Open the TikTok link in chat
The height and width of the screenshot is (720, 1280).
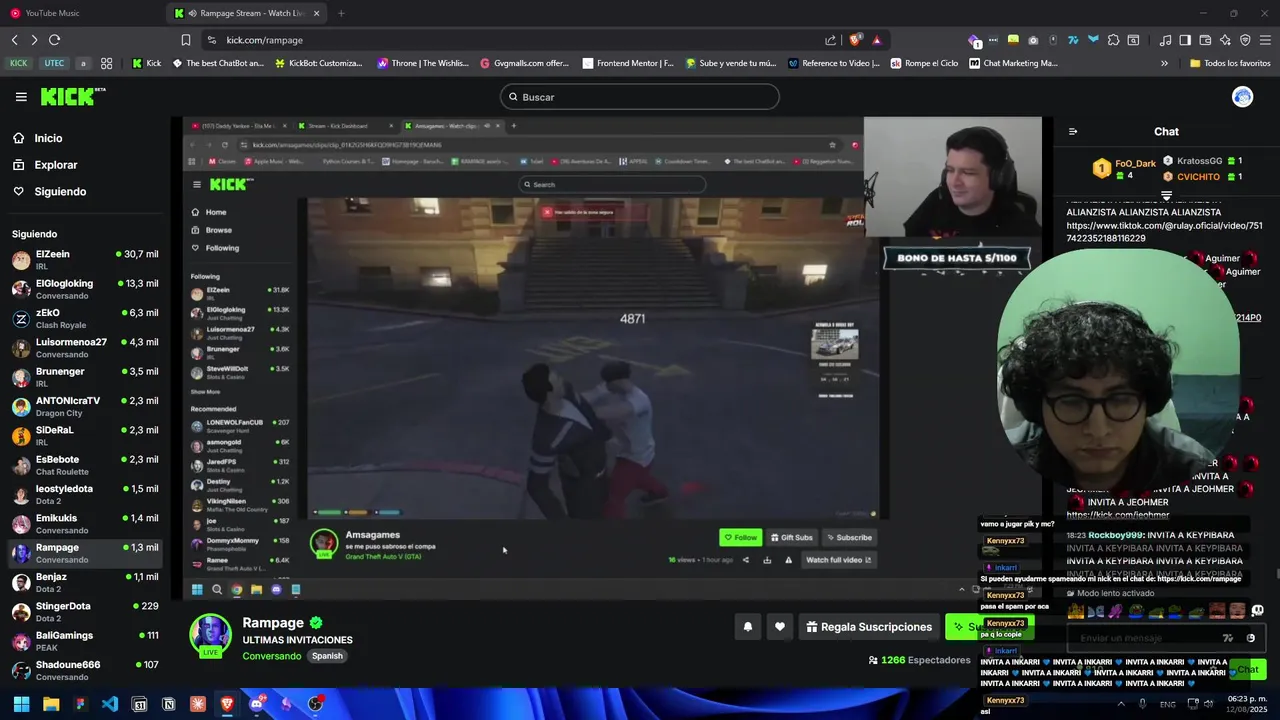[x=1164, y=232]
